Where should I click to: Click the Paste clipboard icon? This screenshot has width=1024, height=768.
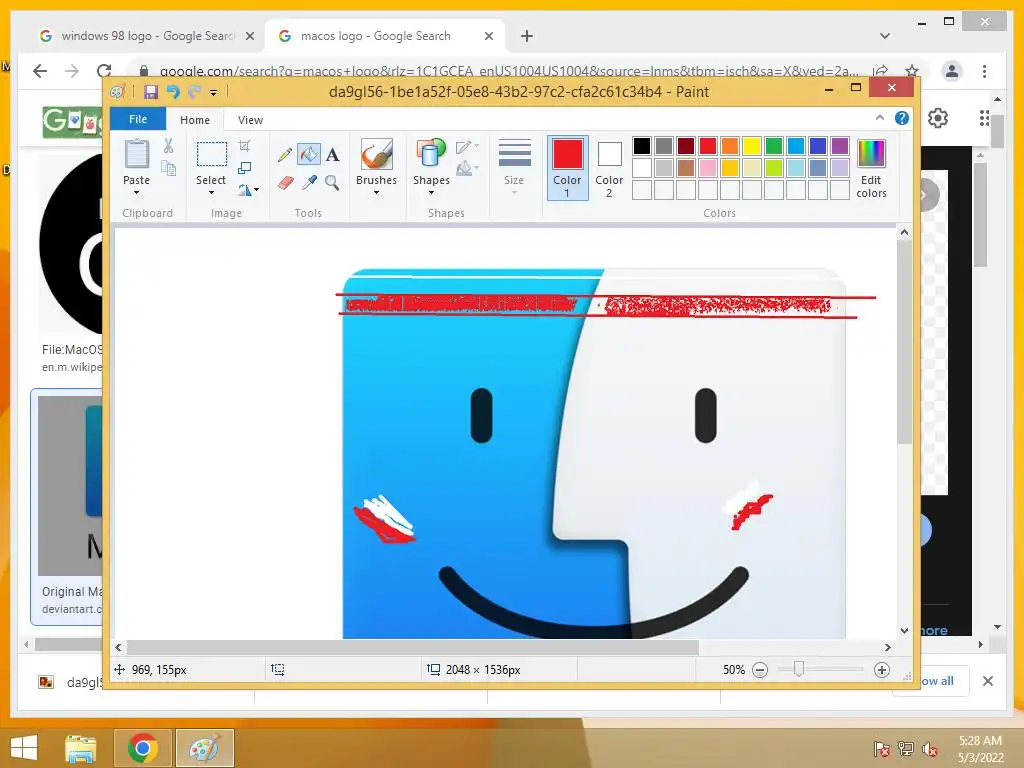tap(136, 154)
